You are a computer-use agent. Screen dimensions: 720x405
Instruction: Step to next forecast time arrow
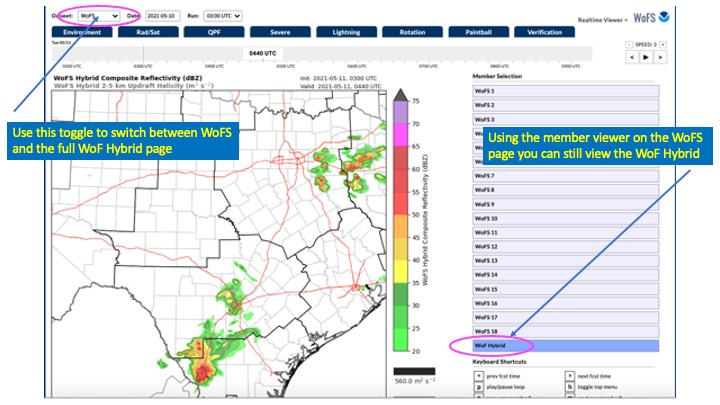pyautogui.click(x=660, y=57)
